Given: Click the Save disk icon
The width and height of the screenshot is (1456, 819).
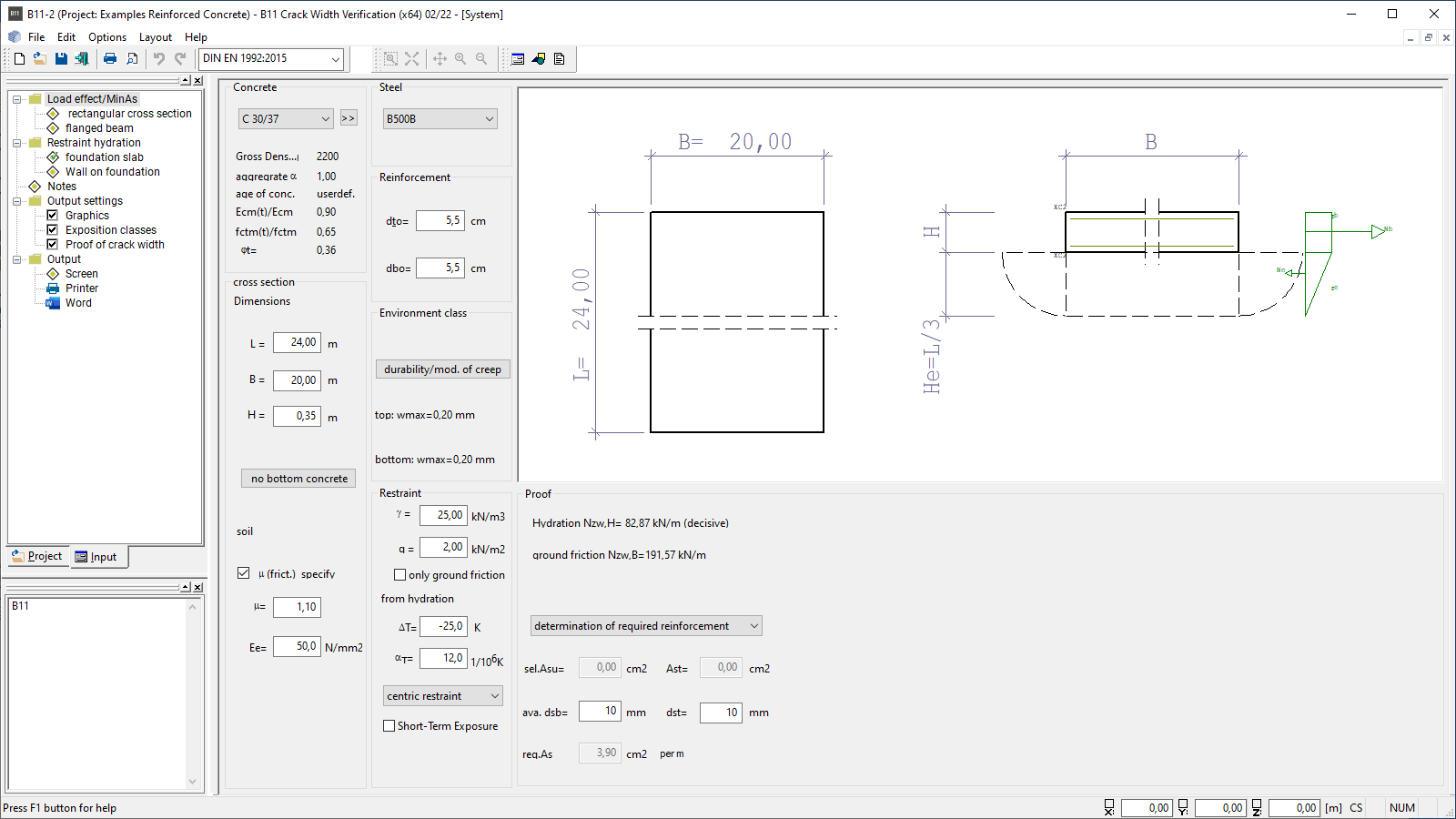Looking at the screenshot, I should coord(61,58).
